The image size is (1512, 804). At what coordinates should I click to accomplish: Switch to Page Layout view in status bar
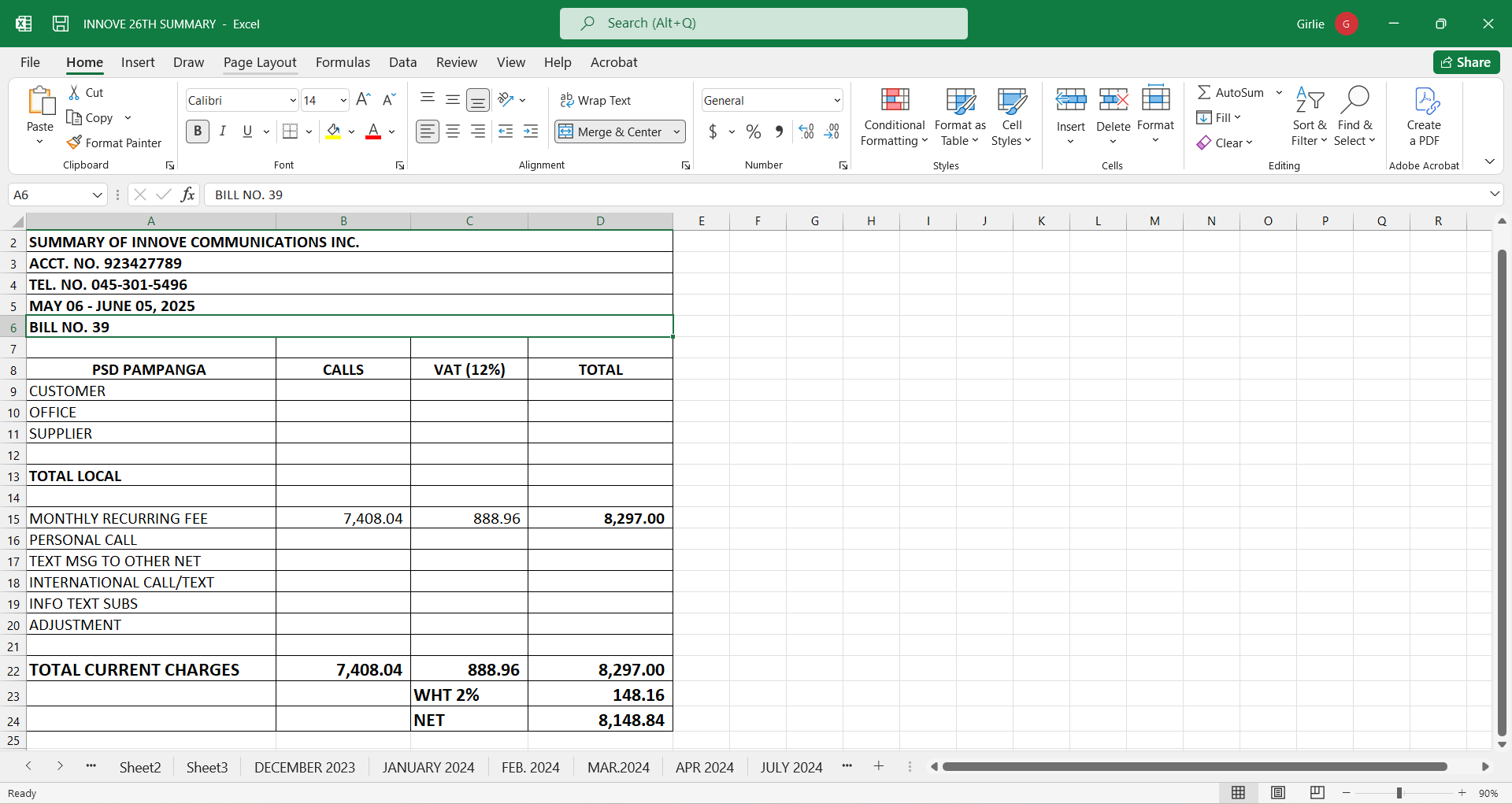click(1278, 793)
